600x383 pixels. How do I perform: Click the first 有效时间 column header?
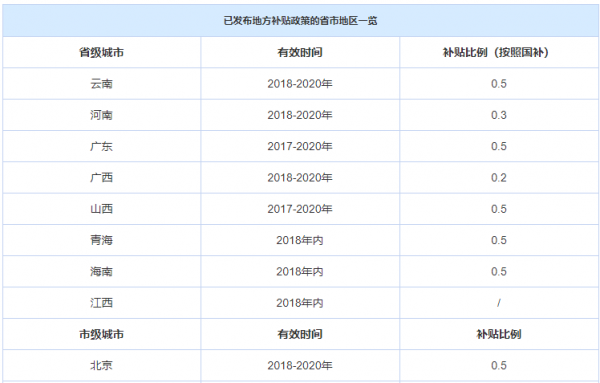[x=300, y=52]
